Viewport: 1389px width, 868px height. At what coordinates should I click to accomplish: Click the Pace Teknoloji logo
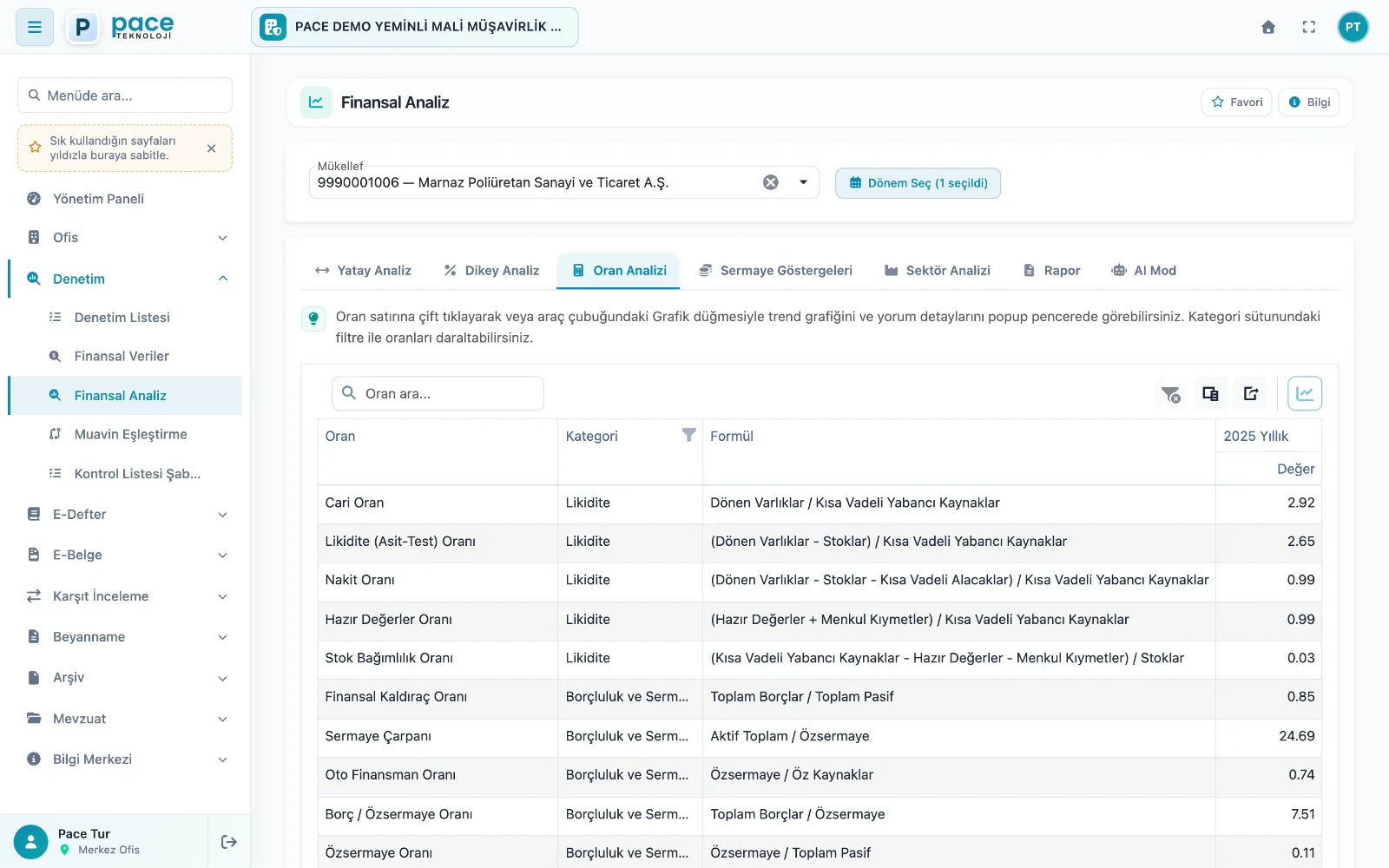tap(121, 27)
